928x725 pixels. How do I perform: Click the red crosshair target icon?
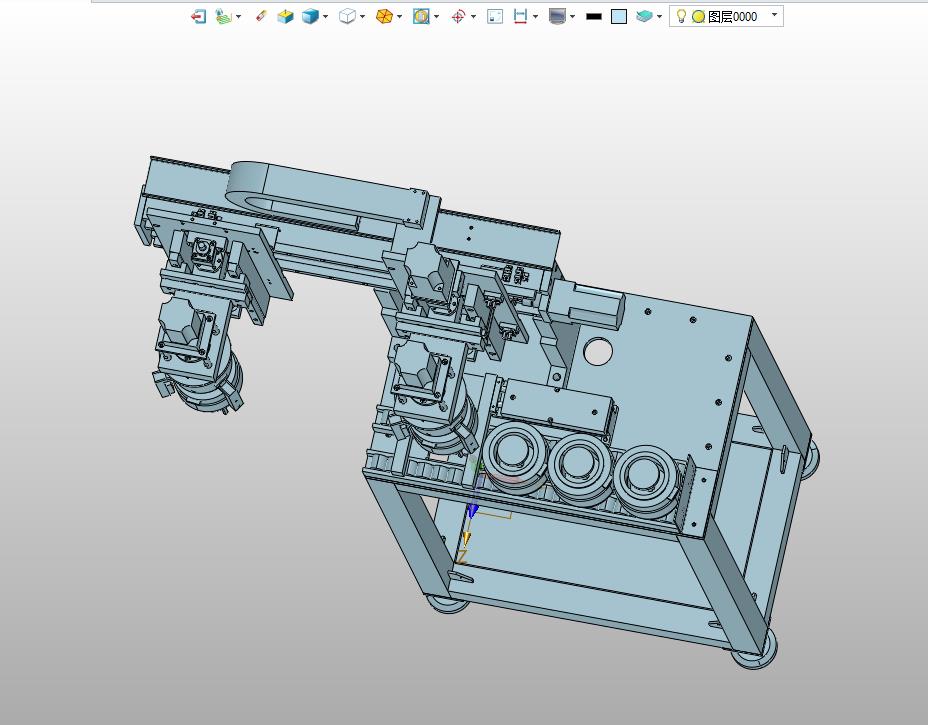458,16
